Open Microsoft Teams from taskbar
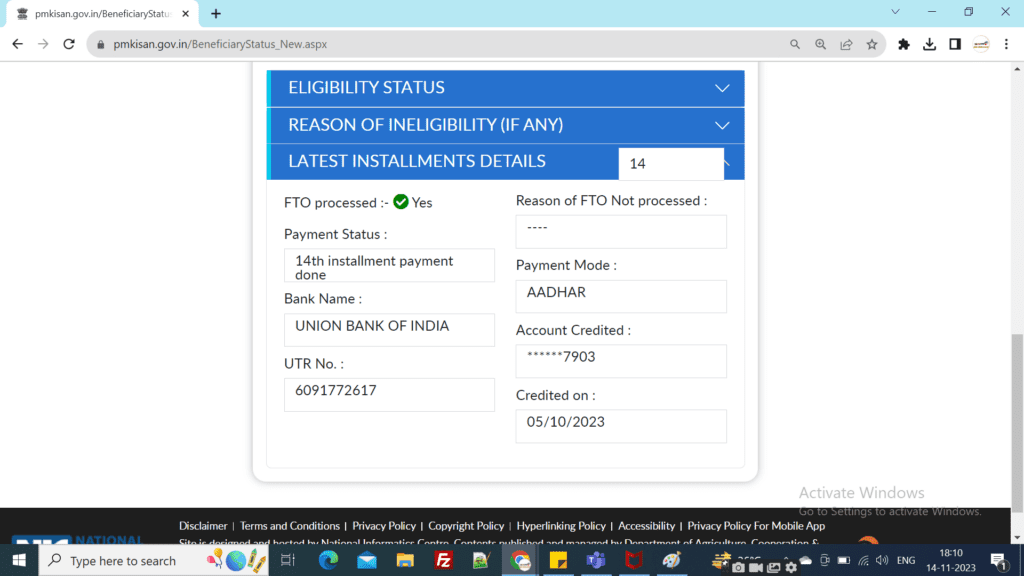The image size is (1024, 576). [596, 560]
